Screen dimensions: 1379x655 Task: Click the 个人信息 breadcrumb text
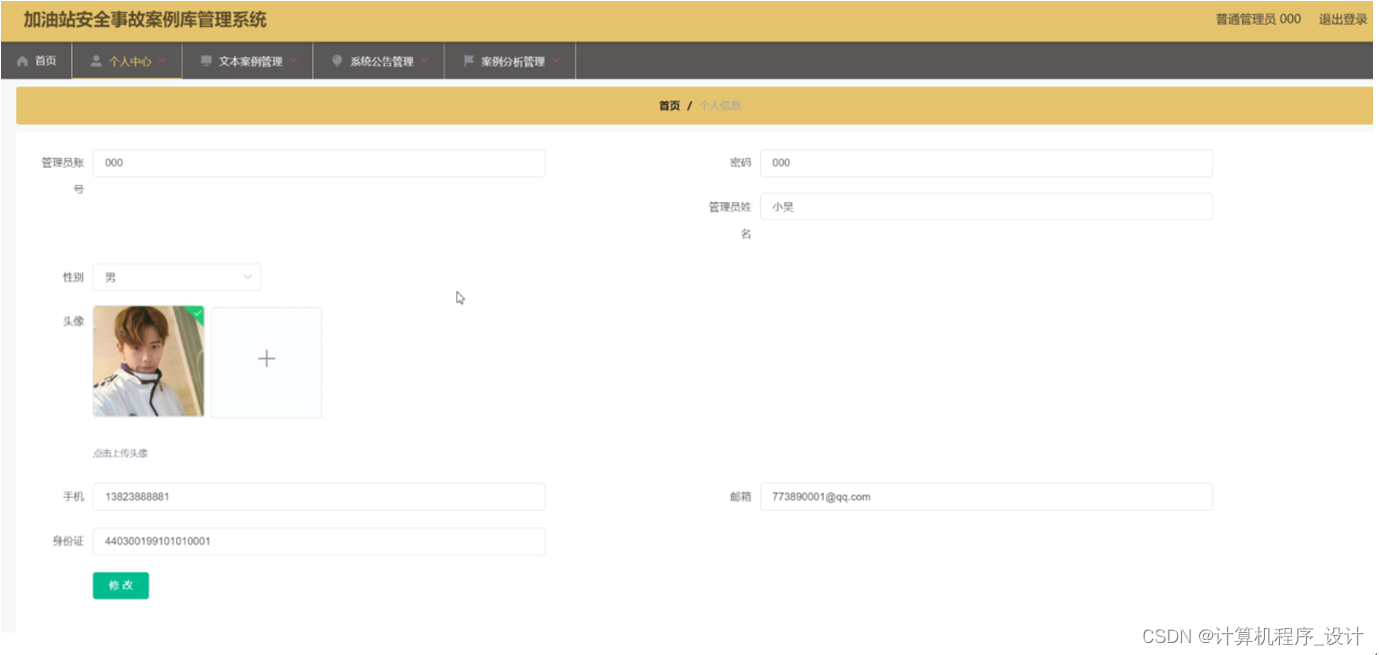click(720, 106)
